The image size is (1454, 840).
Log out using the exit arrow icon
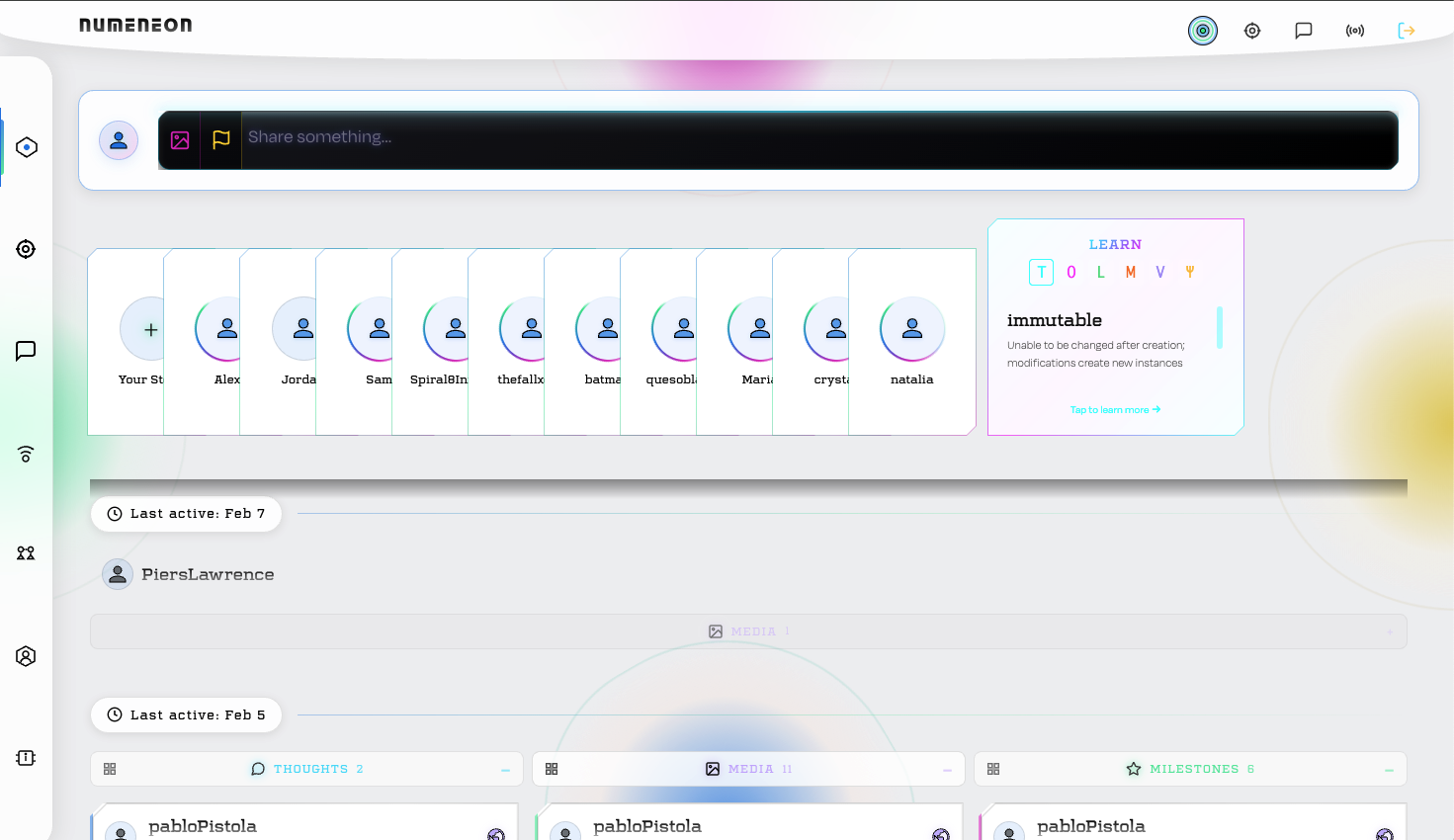[x=1407, y=31]
